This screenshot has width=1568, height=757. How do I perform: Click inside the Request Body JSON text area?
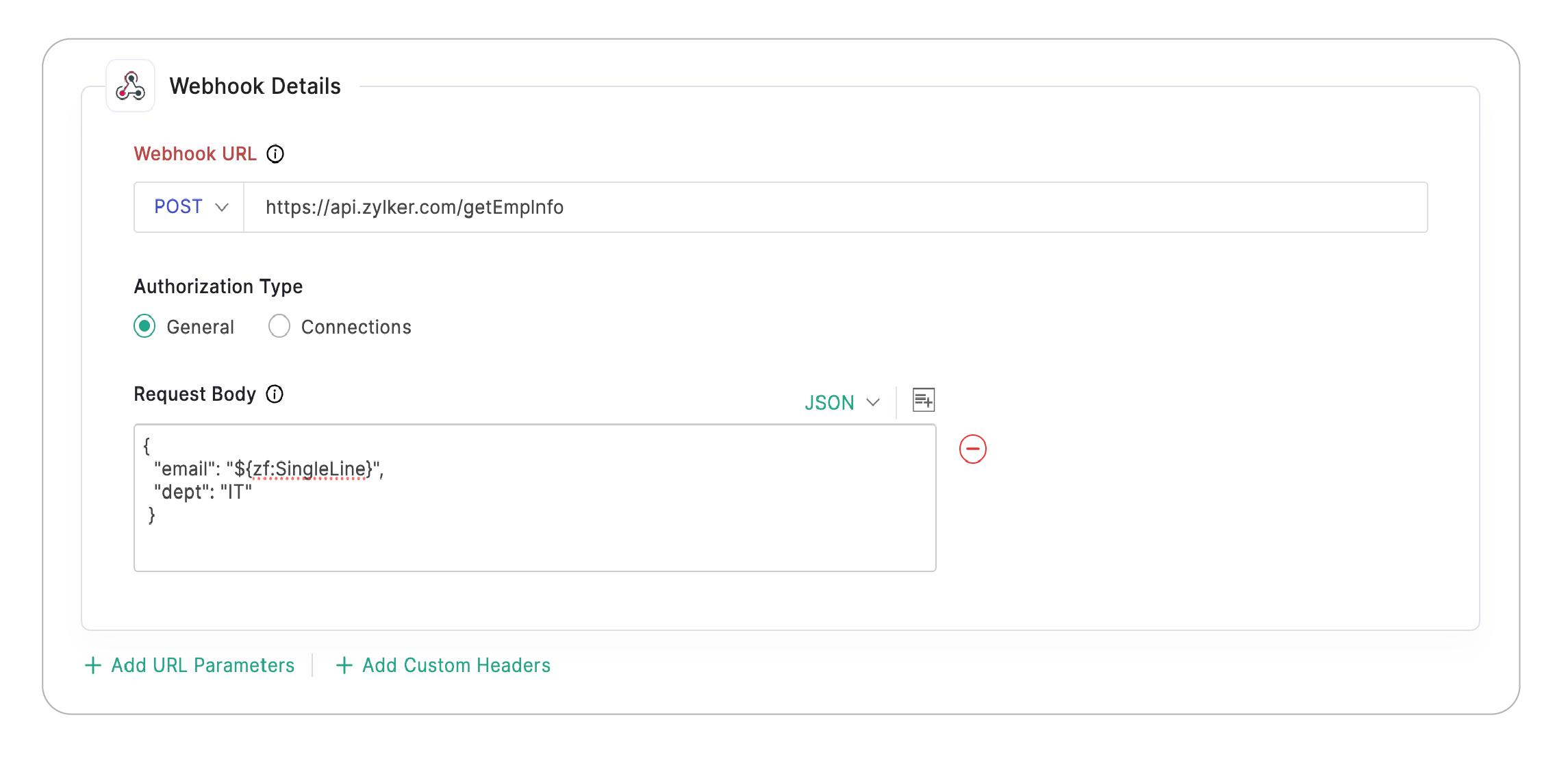tap(534, 534)
